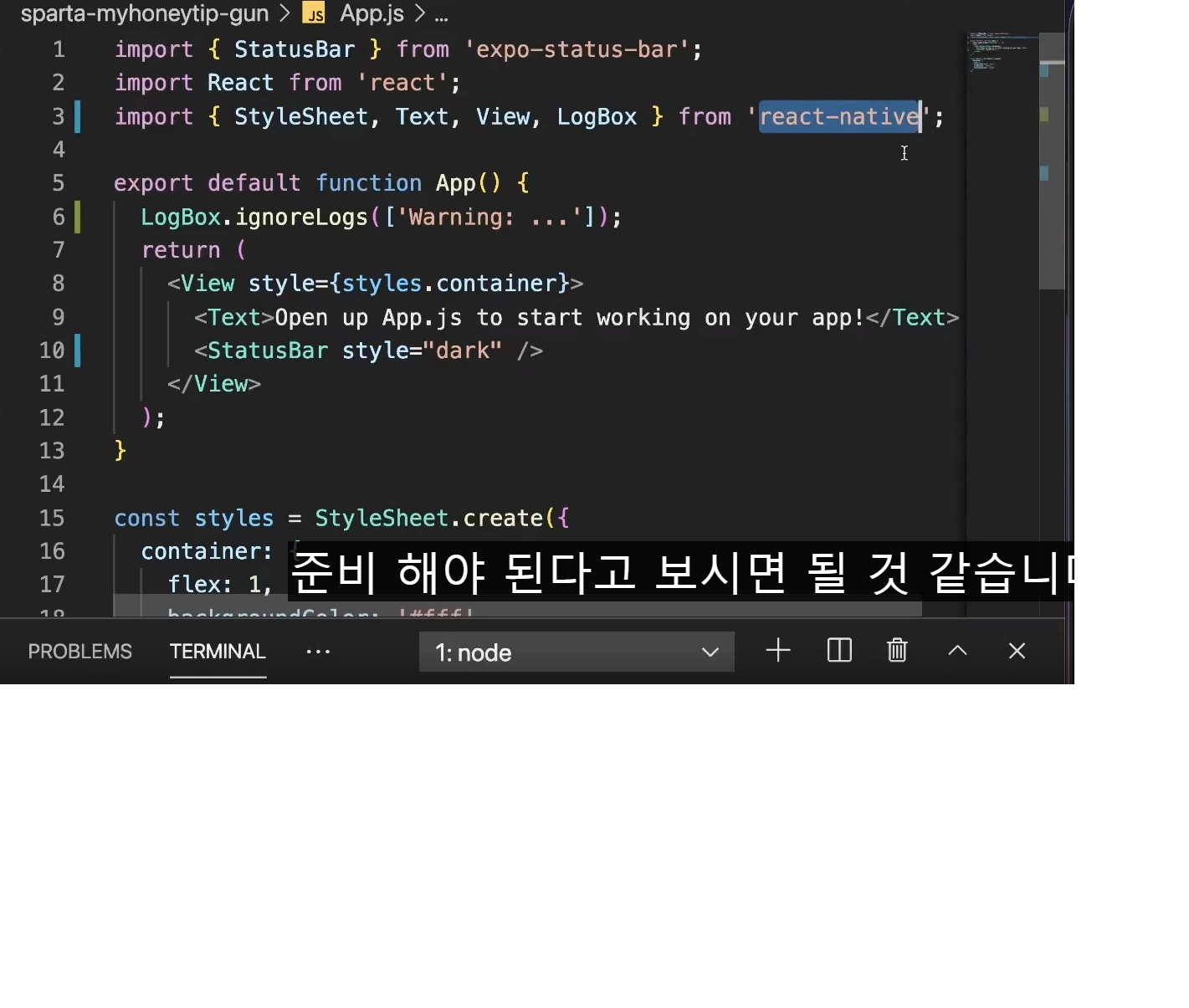Click the breadcrumb trailing ellipsis
This screenshot has width=1189, height=1008.
(441, 15)
